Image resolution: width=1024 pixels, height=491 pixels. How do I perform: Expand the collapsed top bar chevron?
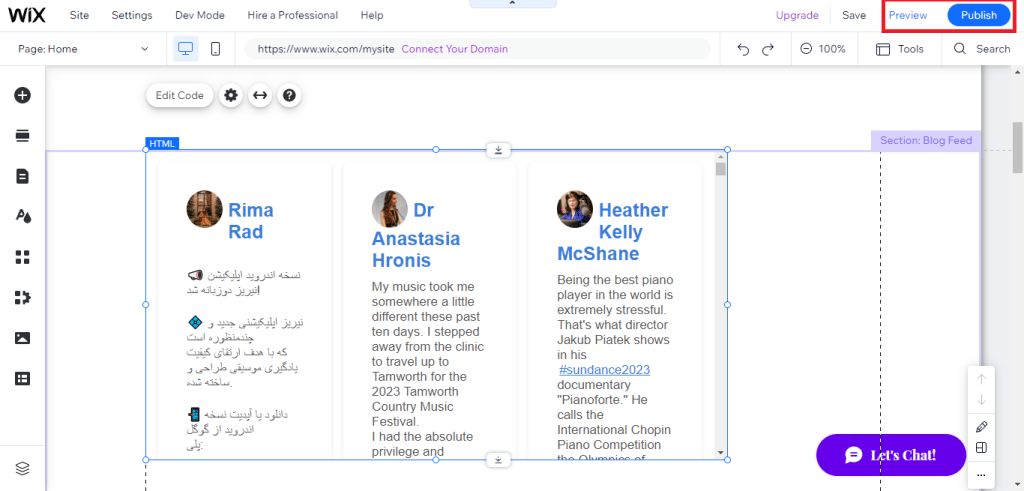(x=511, y=4)
